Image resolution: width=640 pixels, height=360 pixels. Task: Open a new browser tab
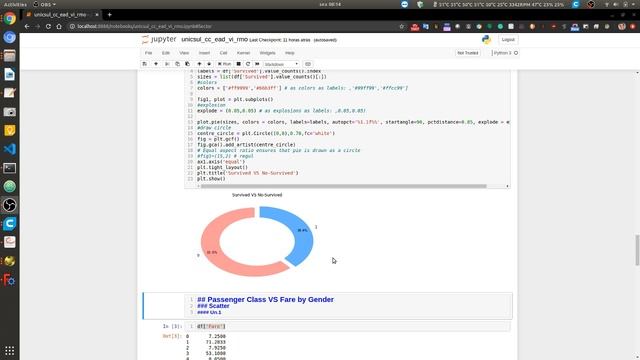pyautogui.click(x=109, y=15)
